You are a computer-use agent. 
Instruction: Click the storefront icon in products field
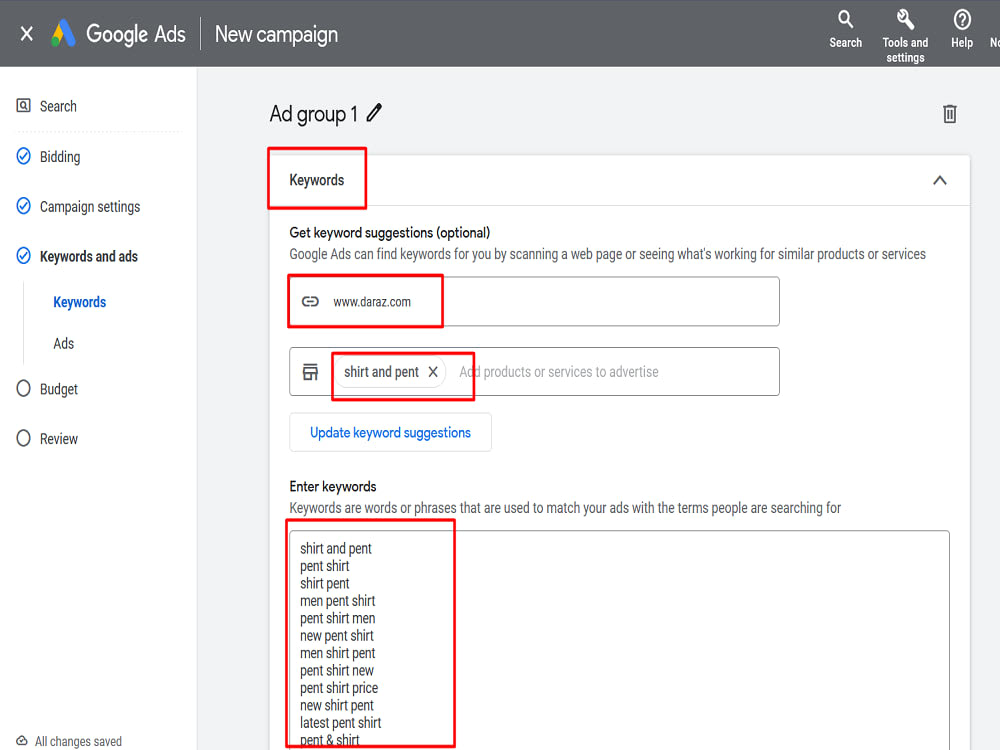pyautogui.click(x=311, y=372)
